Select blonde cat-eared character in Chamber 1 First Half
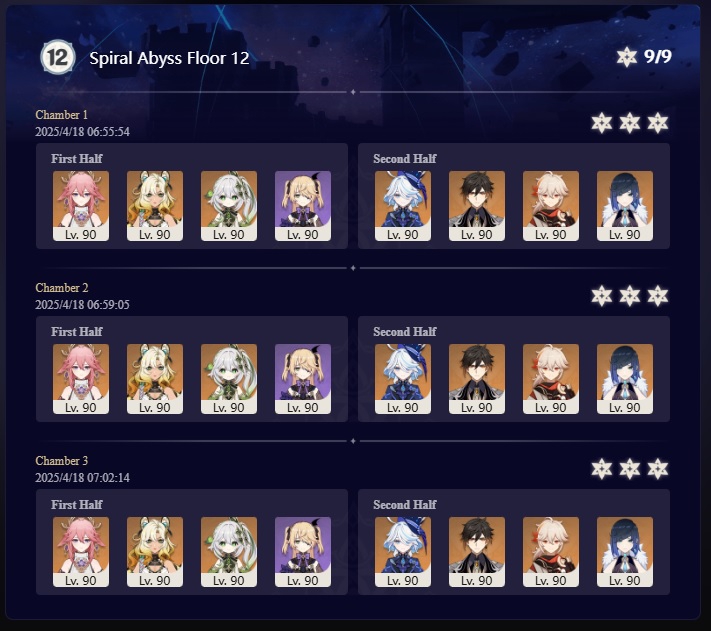 point(155,206)
